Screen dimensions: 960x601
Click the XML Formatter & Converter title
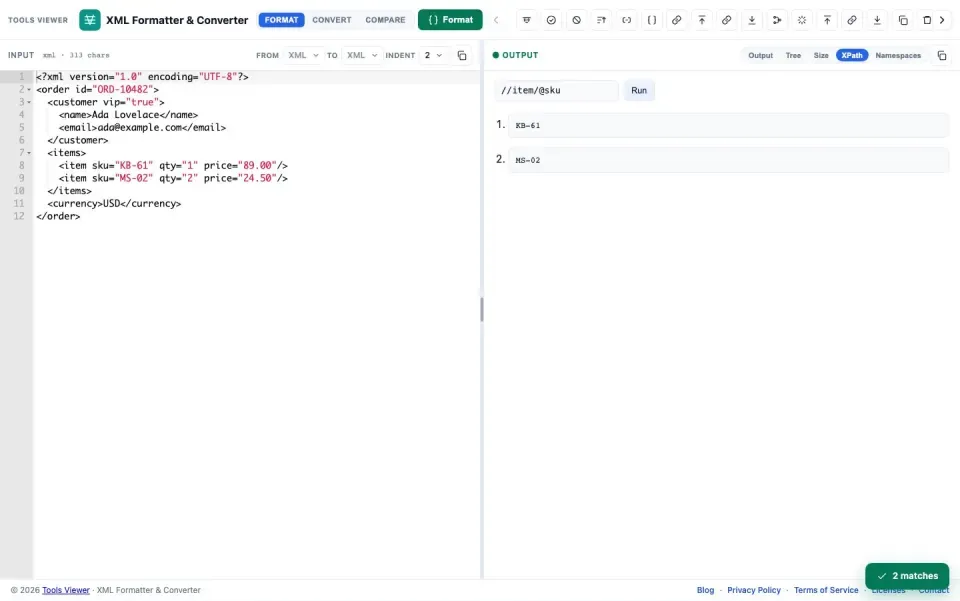[x=177, y=20]
